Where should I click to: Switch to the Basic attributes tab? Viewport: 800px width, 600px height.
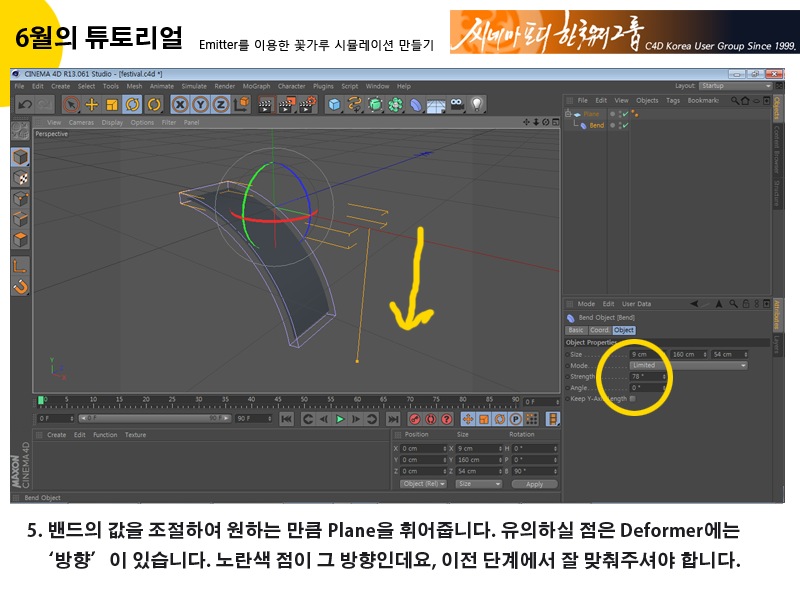[x=576, y=330]
